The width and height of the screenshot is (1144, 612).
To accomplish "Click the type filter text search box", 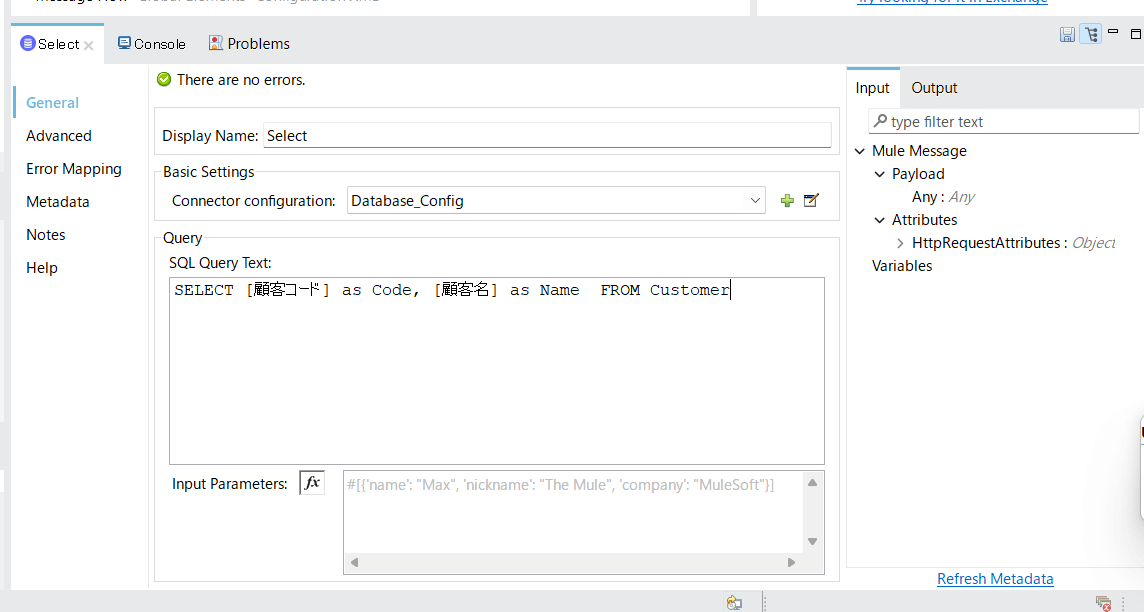I will (1003, 122).
